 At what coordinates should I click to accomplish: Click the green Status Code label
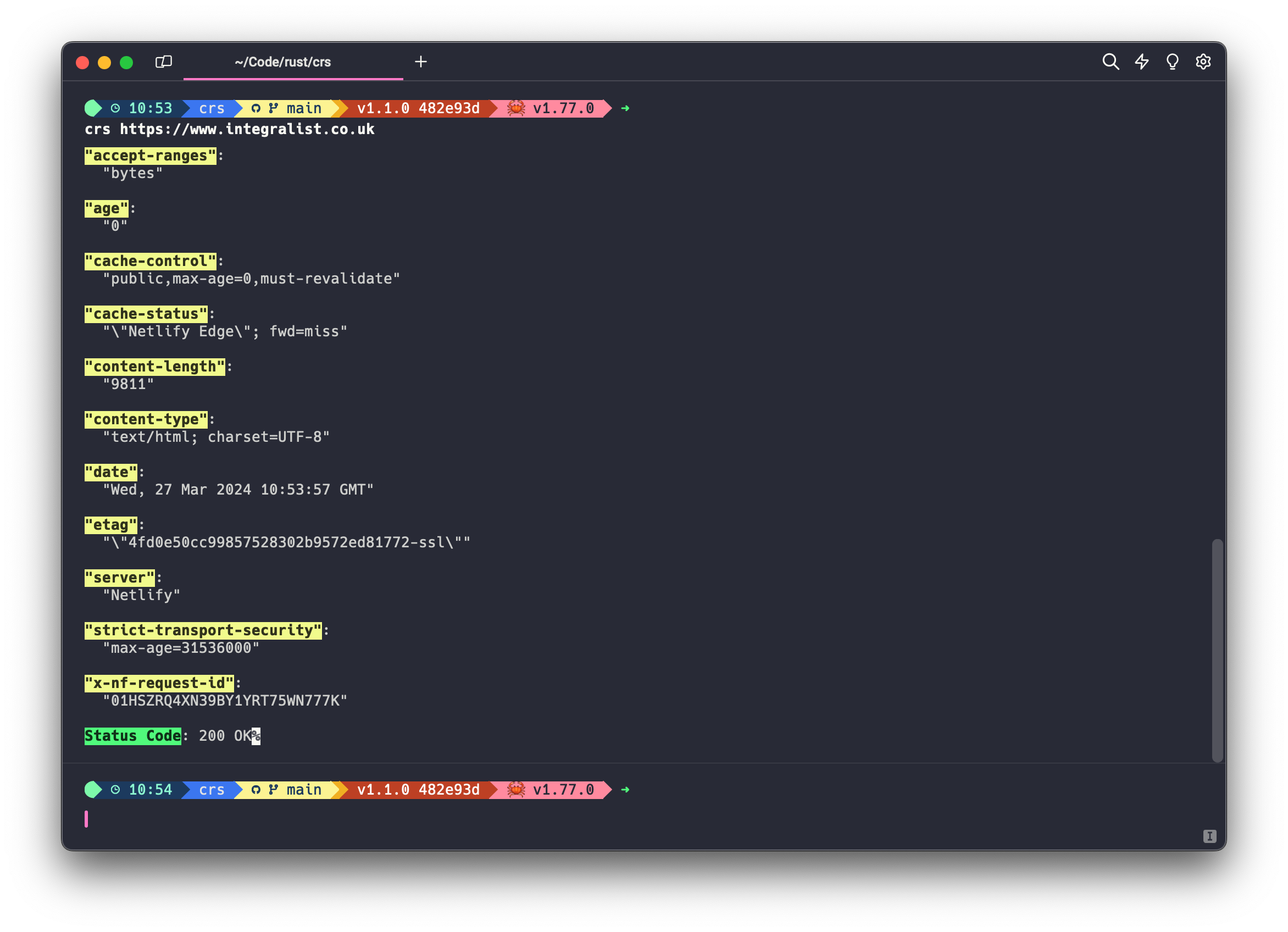132,736
